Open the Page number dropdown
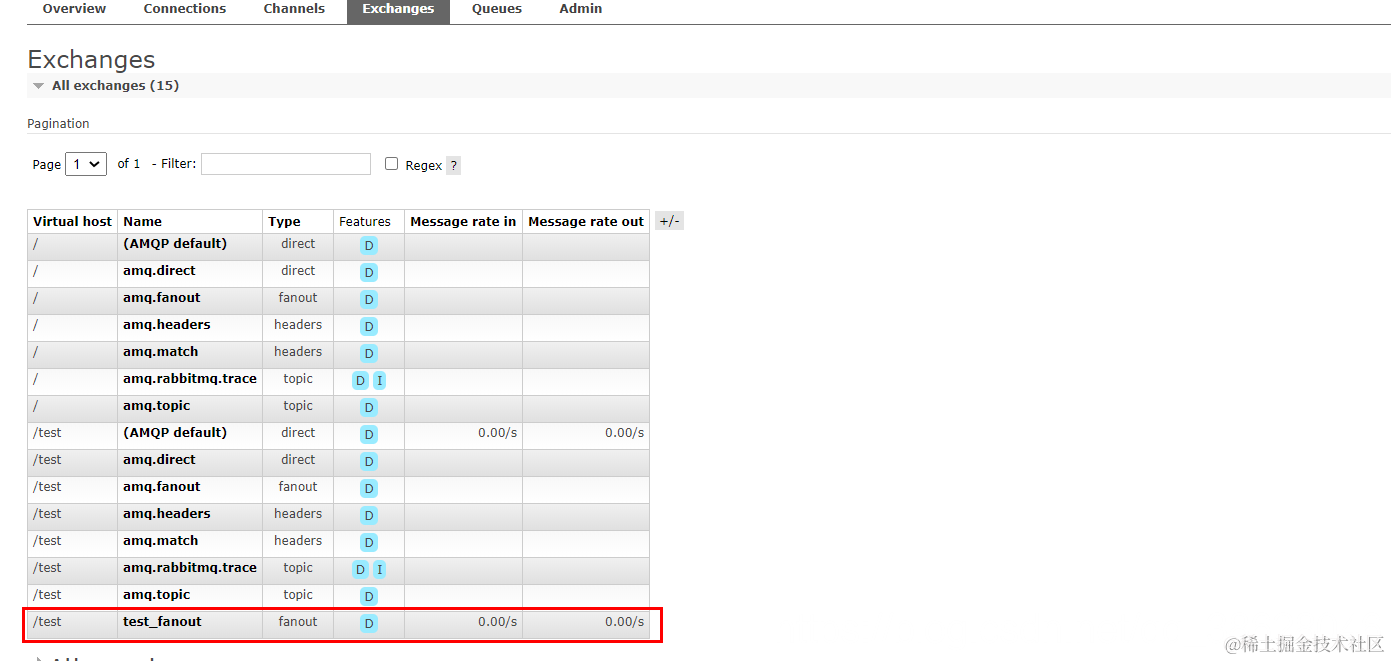Viewport: 1391px width, 661px height. coord(86,164)
